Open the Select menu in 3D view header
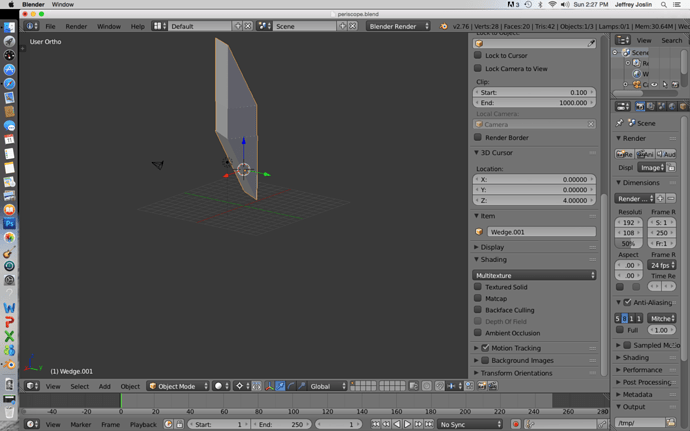 [x=79, y=386]
